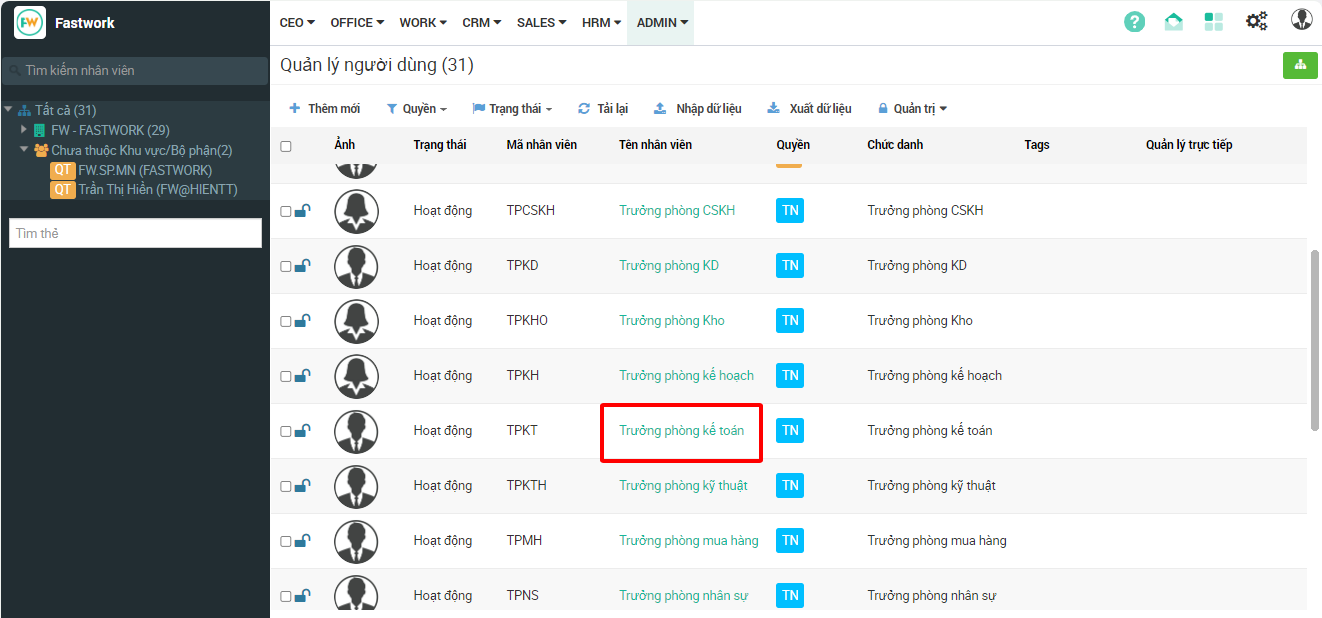Image resolution: width=1322 pixels, height=618 pixels.
Task: Click the user profile avatar icon
Action: tap(1301, 20)
